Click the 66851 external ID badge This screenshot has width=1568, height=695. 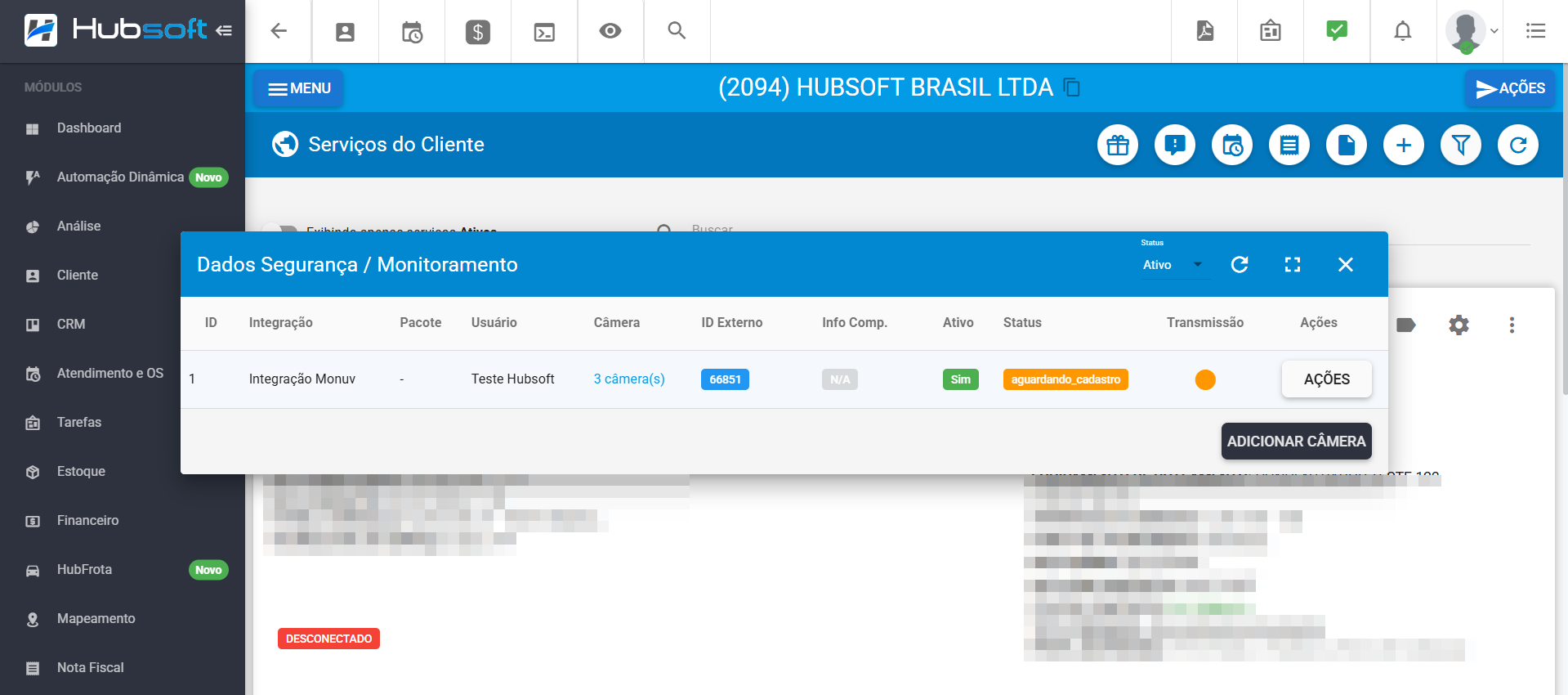click(725, 379)
